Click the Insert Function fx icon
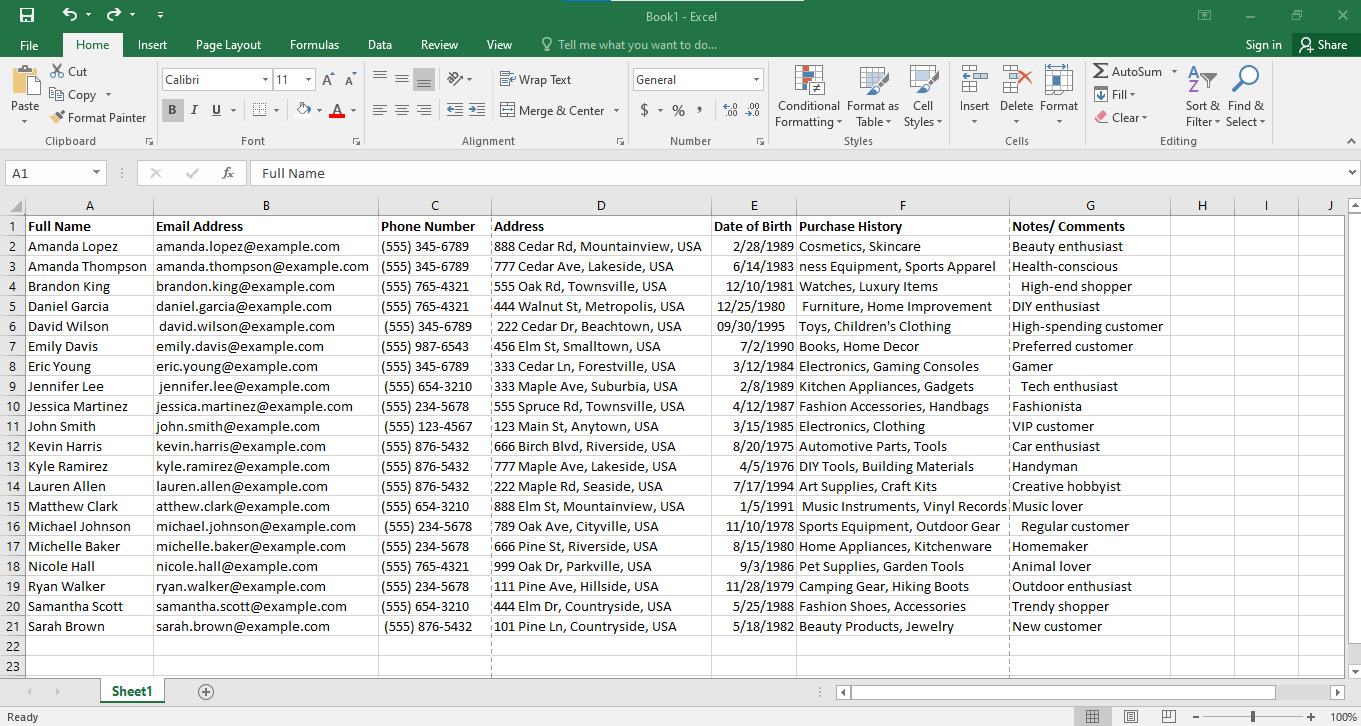 pyautogui.click(x=228, y=173)
